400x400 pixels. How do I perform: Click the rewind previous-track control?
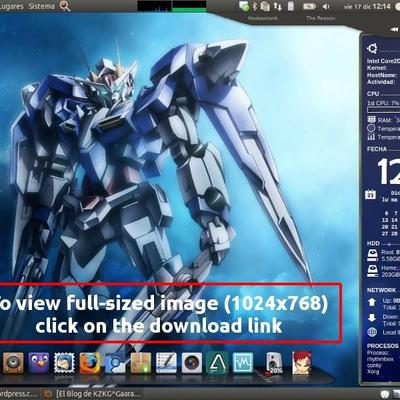click(x=394, y=29)
